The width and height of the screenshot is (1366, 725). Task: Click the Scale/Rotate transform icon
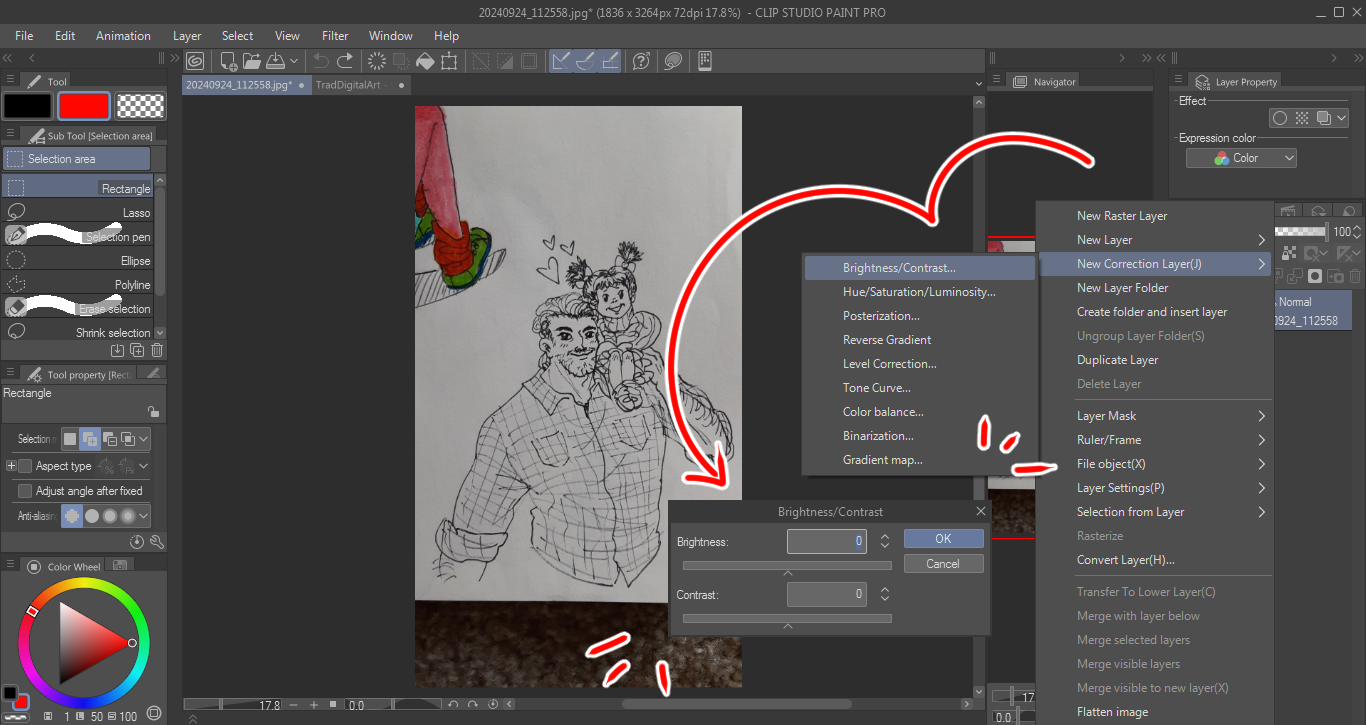coord(449,61)
